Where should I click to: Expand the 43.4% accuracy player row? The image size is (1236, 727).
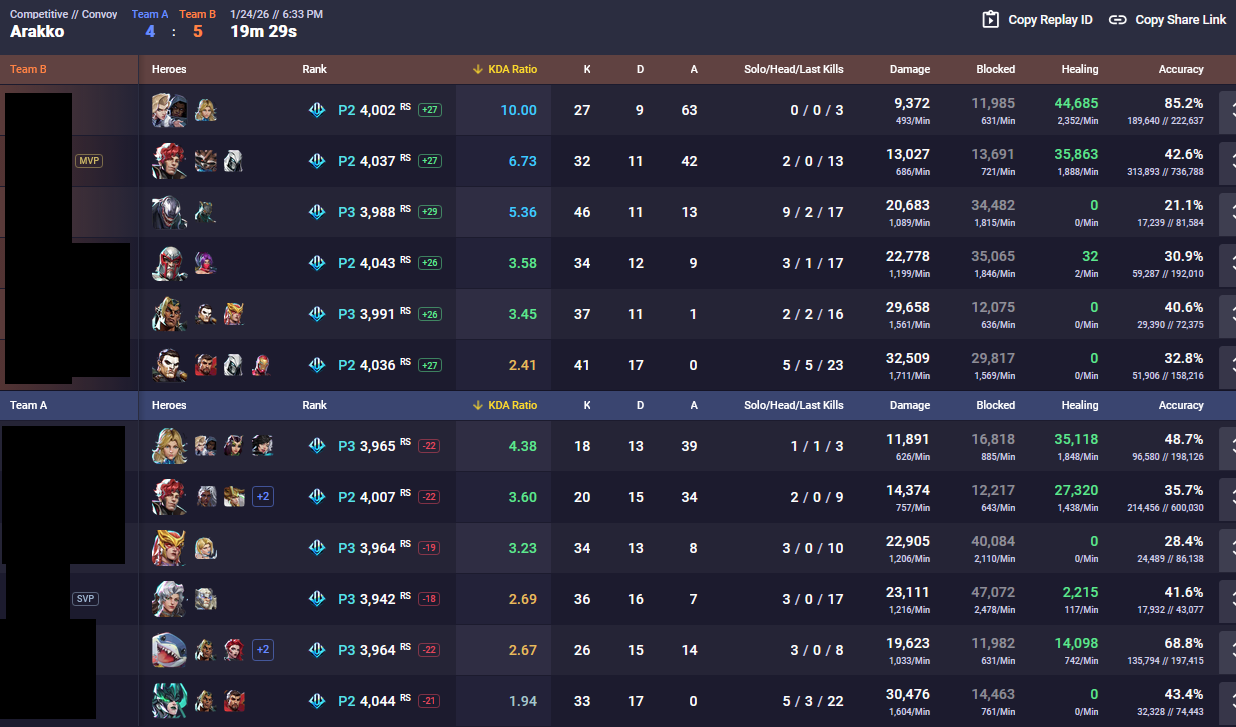1227,701
